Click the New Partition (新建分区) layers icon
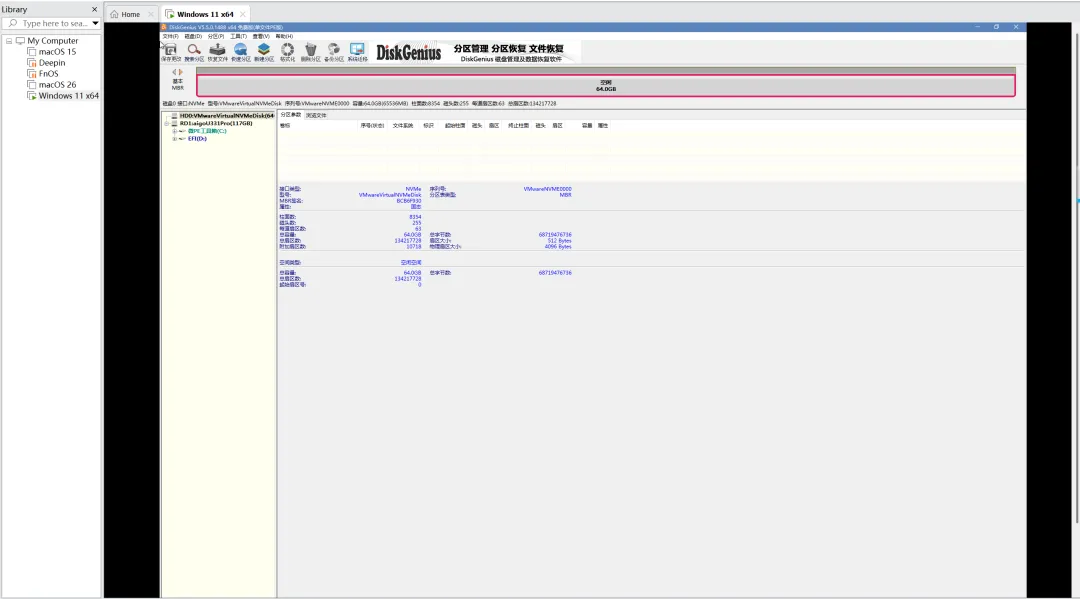Viewport: 1080px width, 599px height. coord(264,50)
